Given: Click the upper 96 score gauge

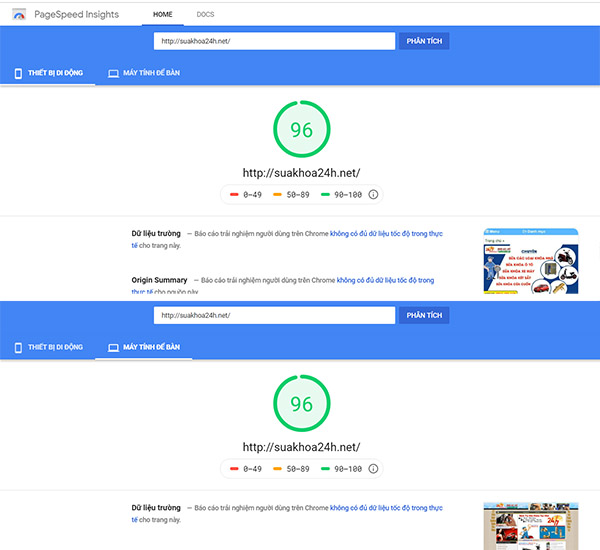Looking at the screenshot, I should tap(302, 129).
